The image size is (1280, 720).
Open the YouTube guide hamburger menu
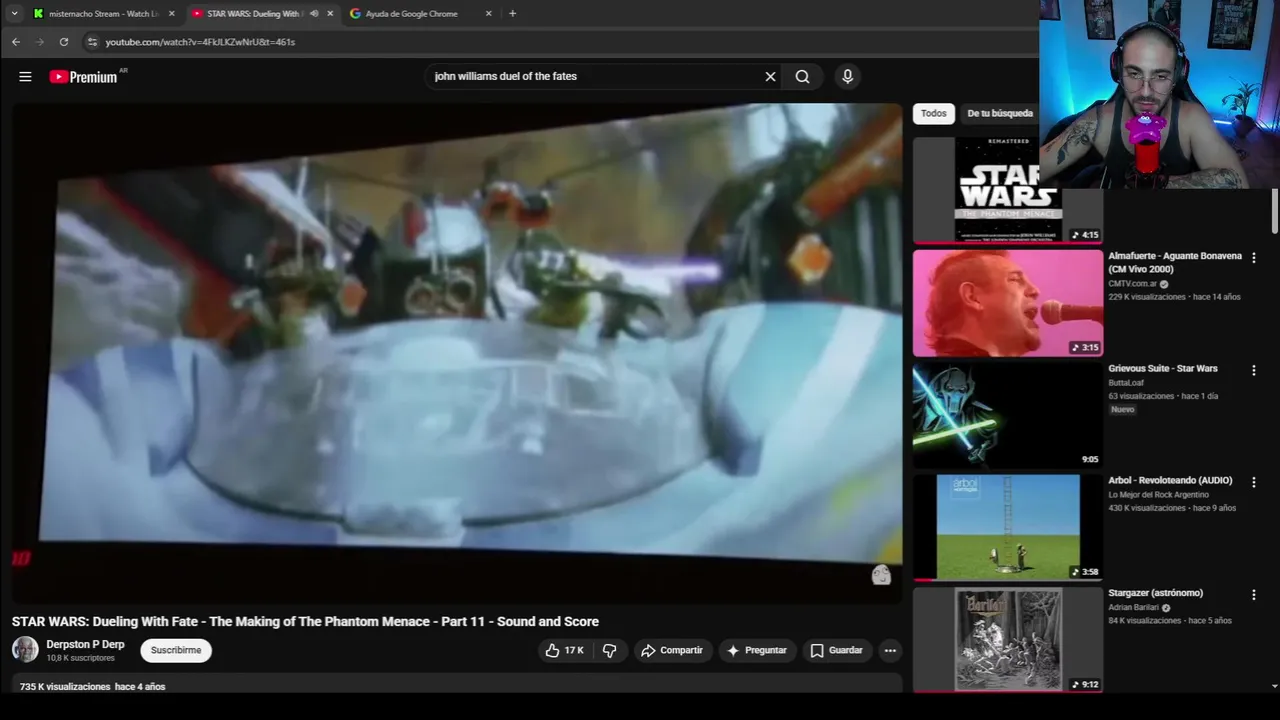[x=25, y=76]
